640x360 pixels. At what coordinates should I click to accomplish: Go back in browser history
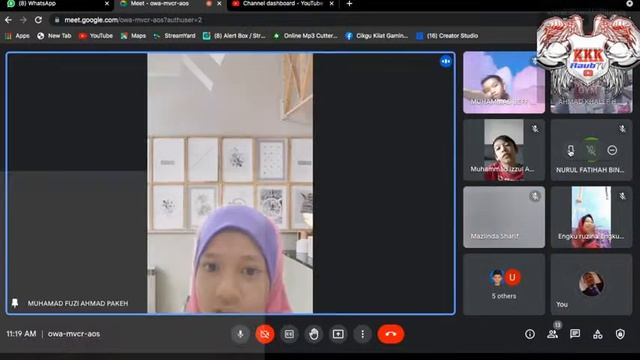tap(8, 20)
